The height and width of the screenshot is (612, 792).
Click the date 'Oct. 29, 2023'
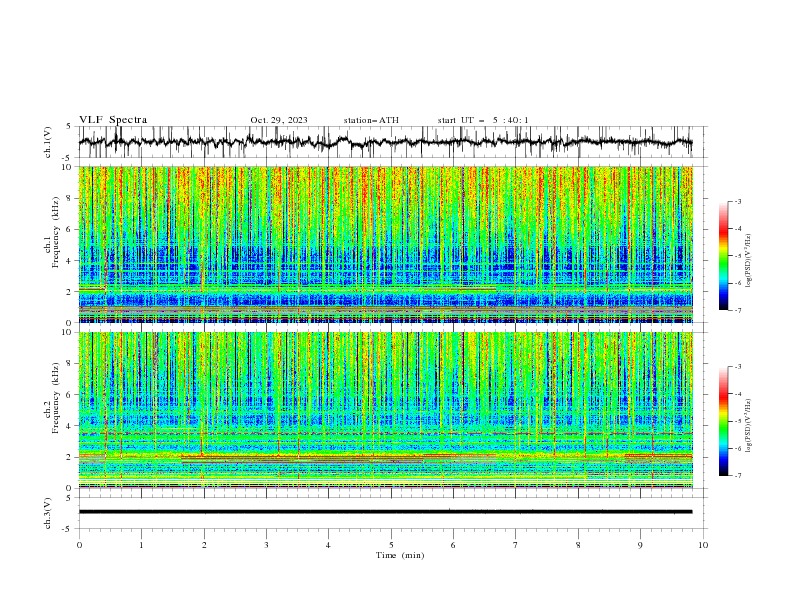pos(279,120)
